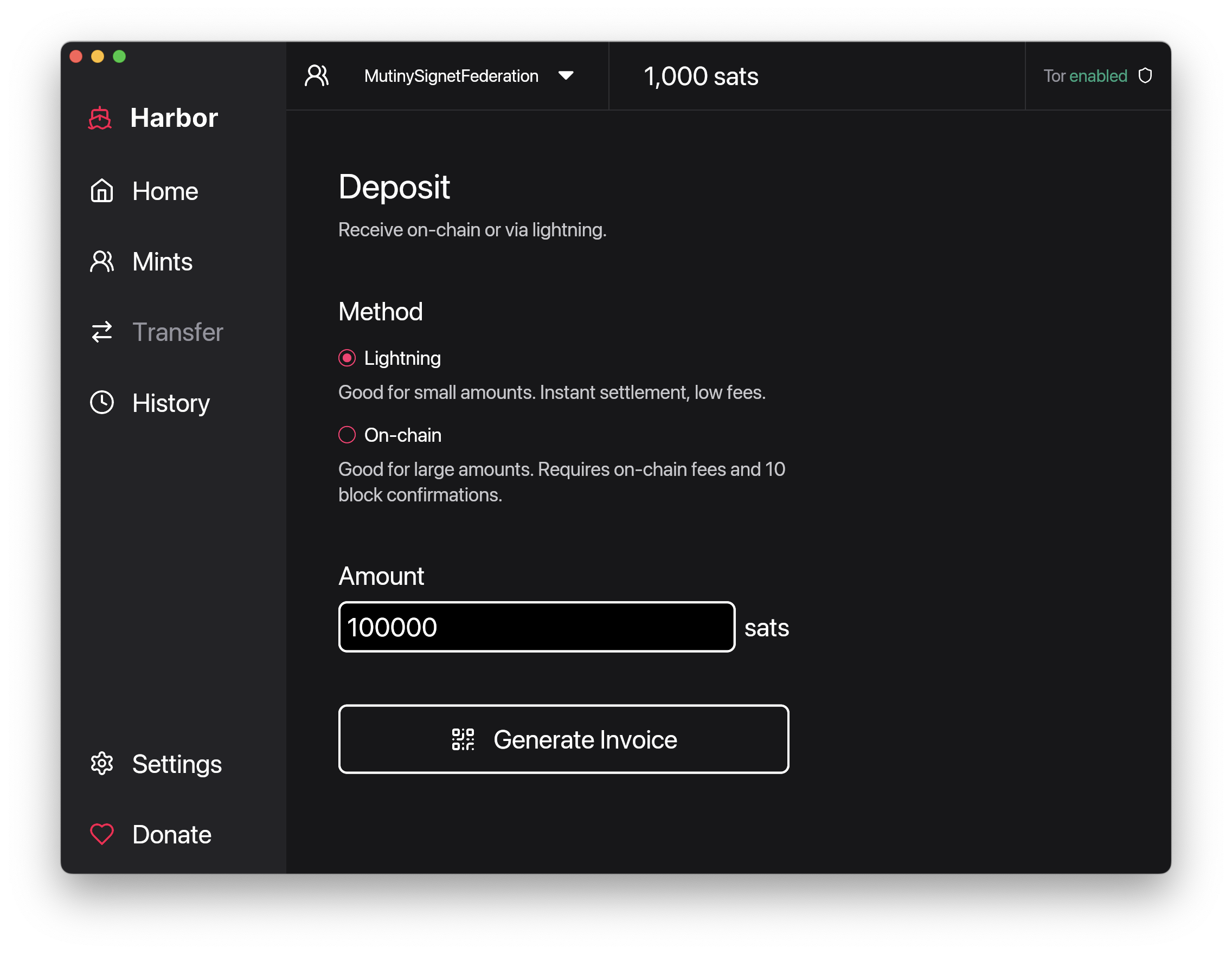Click the Harbor app title
Screen dimensions: 1232x954
pyautogui.click(x=174, y=118)
